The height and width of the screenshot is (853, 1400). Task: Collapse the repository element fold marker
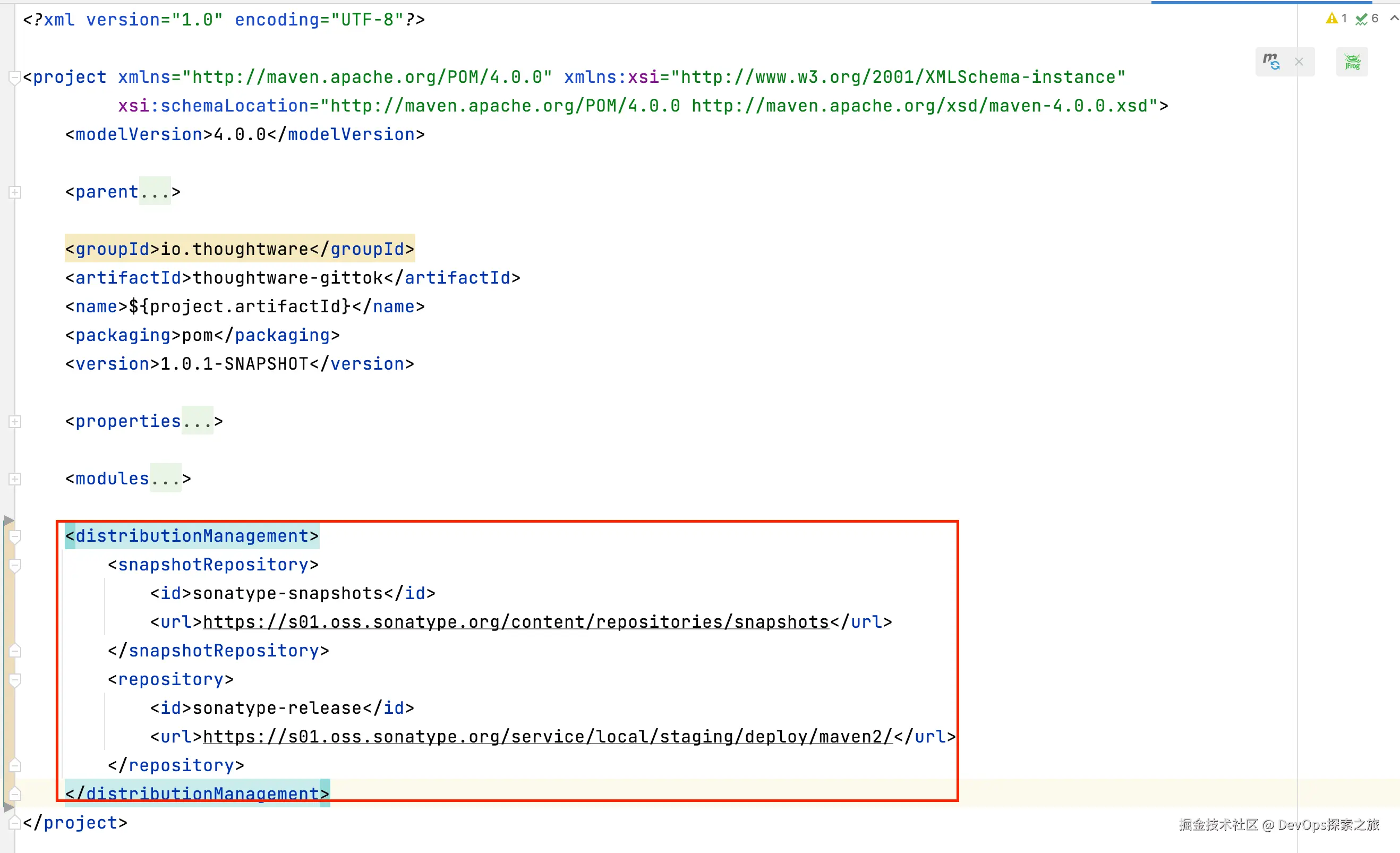[15, 680]
